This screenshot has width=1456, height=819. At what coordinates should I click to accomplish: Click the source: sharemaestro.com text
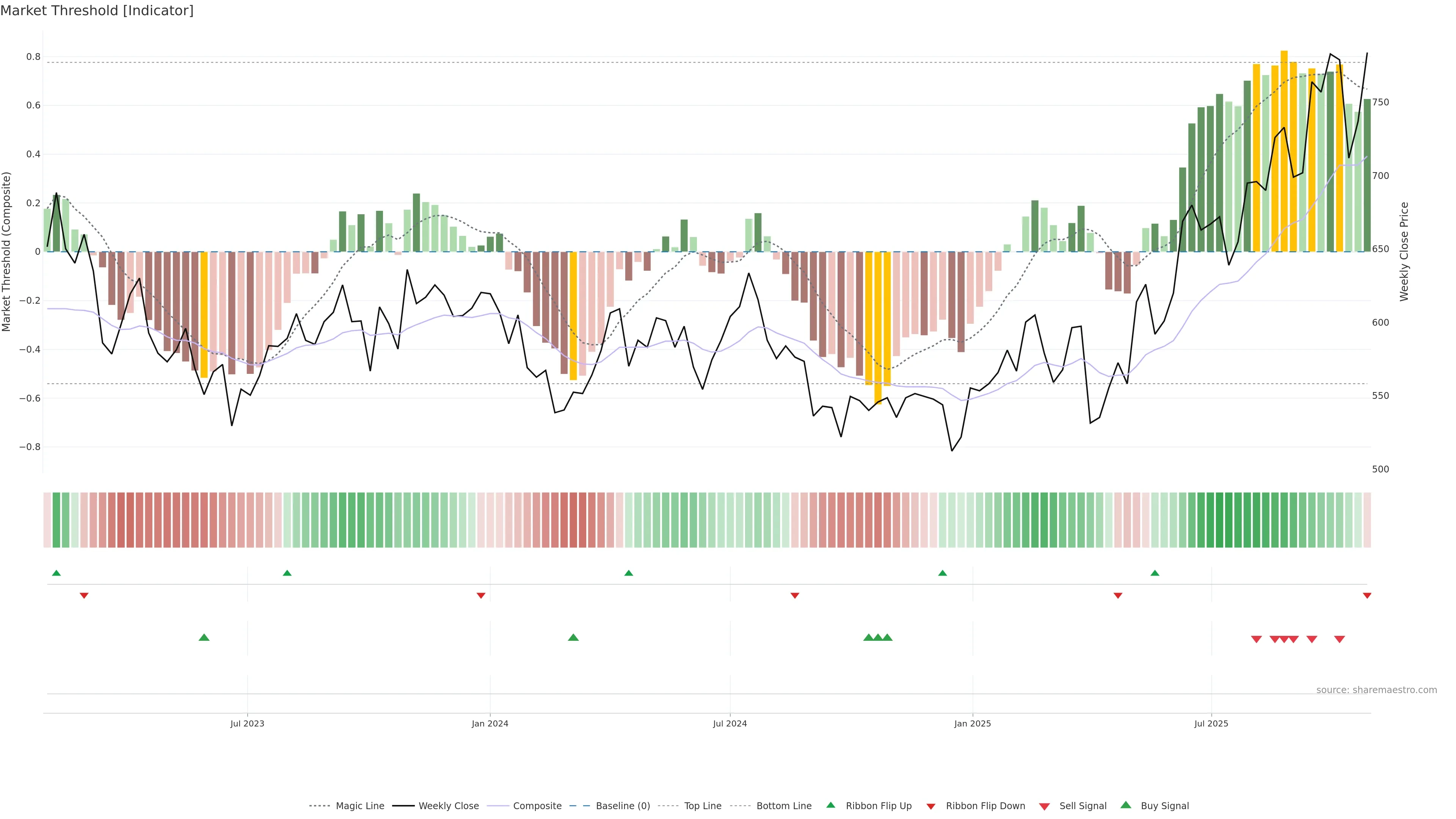pyautogui.click(x=1376, y=690)
